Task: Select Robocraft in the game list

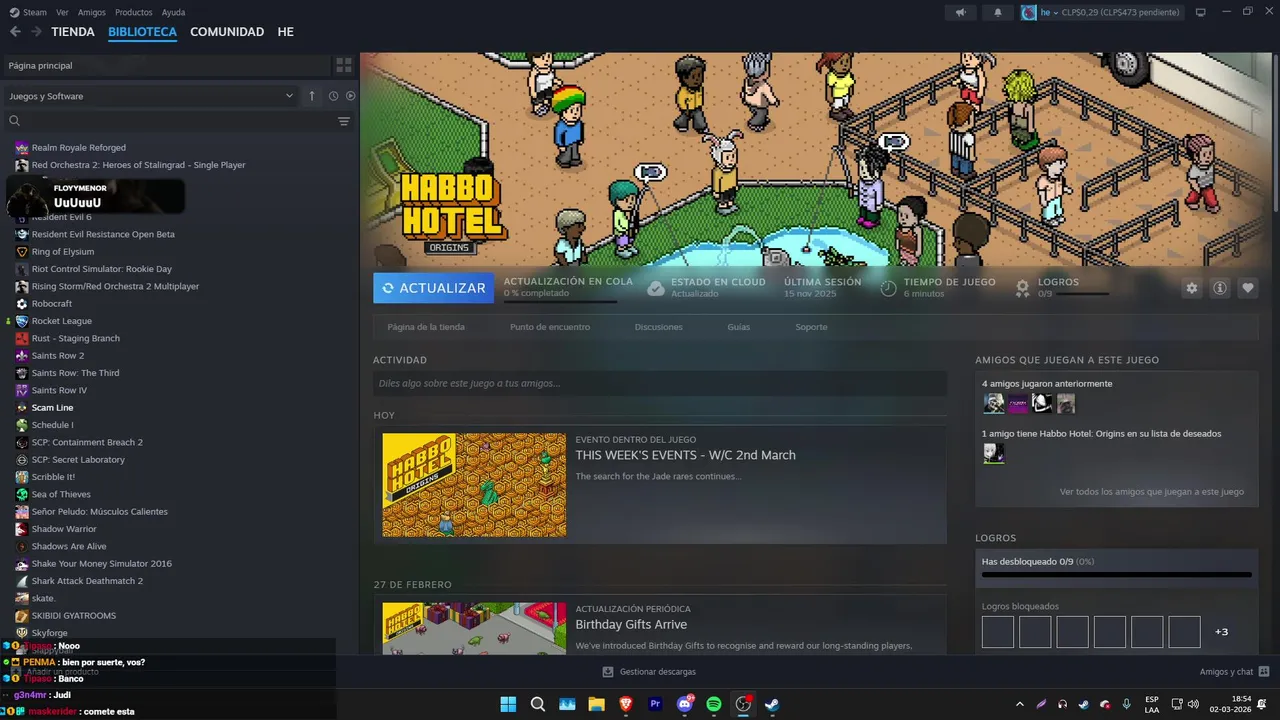Action: click(x=52, y=304)
